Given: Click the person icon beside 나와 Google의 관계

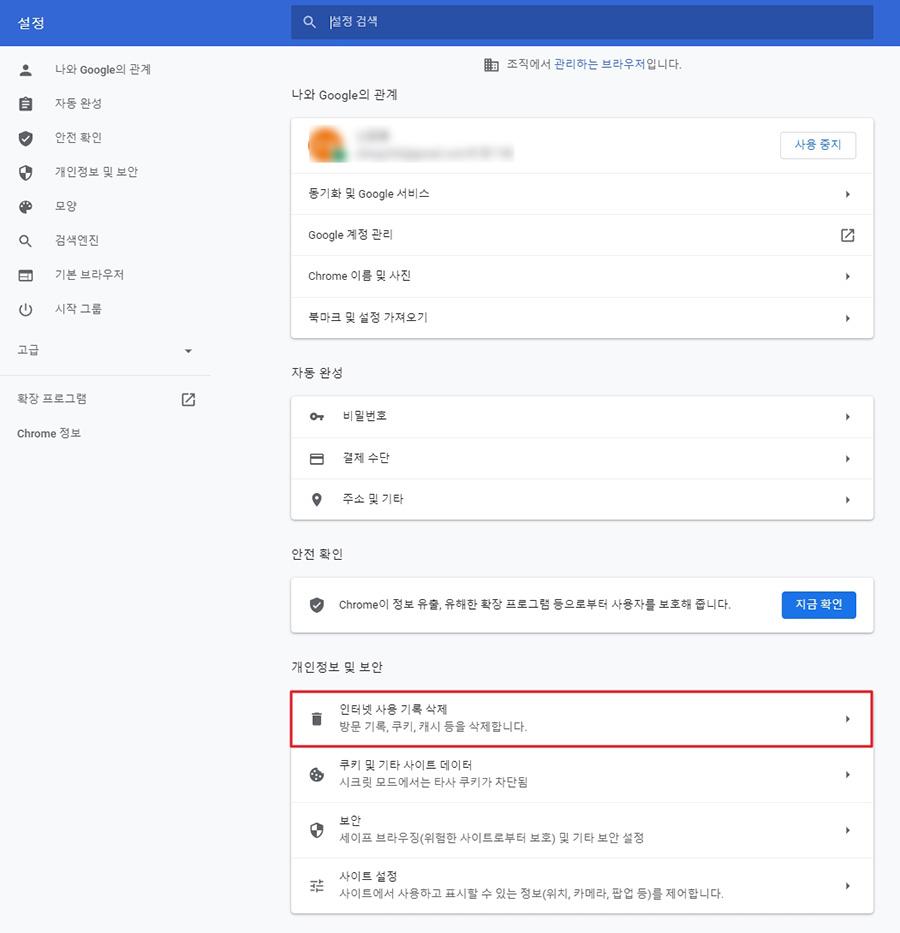Looking at the screenshot, I should 26,70.
